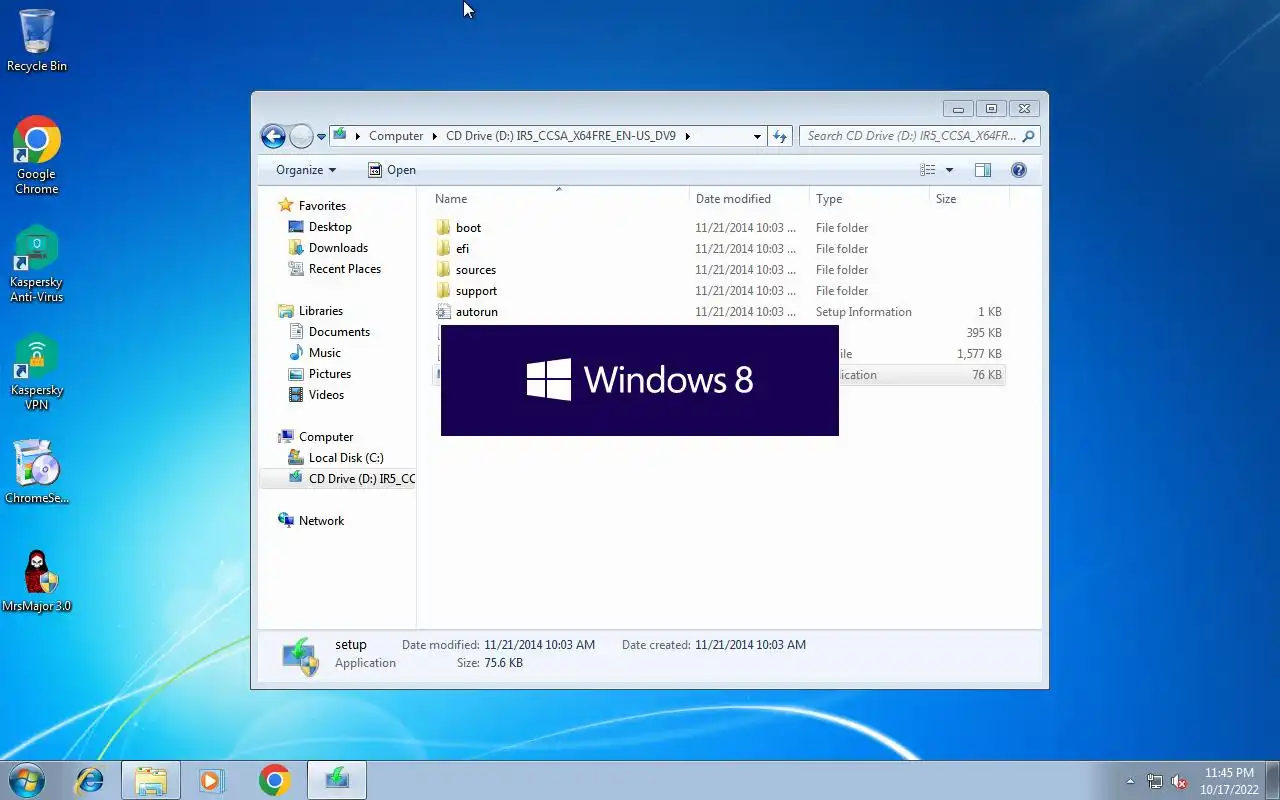Select the support folder
The width and height of the screenshot is (1280, 800).
476,291
